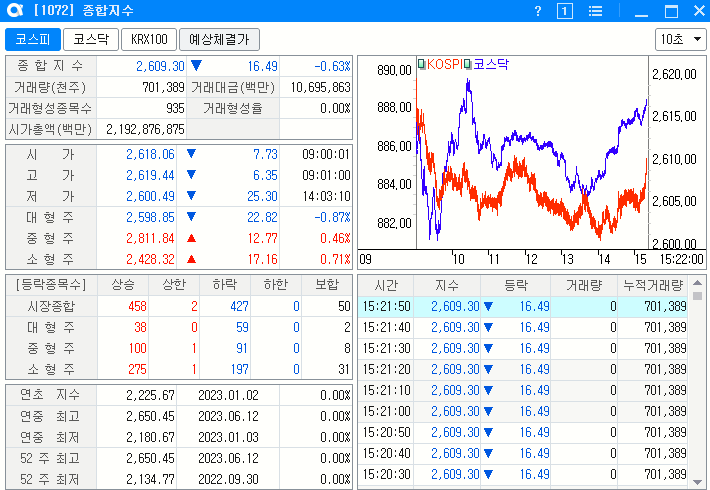This screenshot has width=710, height=490.
Task: Click the 거래량 value 701,389 in summary
Action: (163, 87)
